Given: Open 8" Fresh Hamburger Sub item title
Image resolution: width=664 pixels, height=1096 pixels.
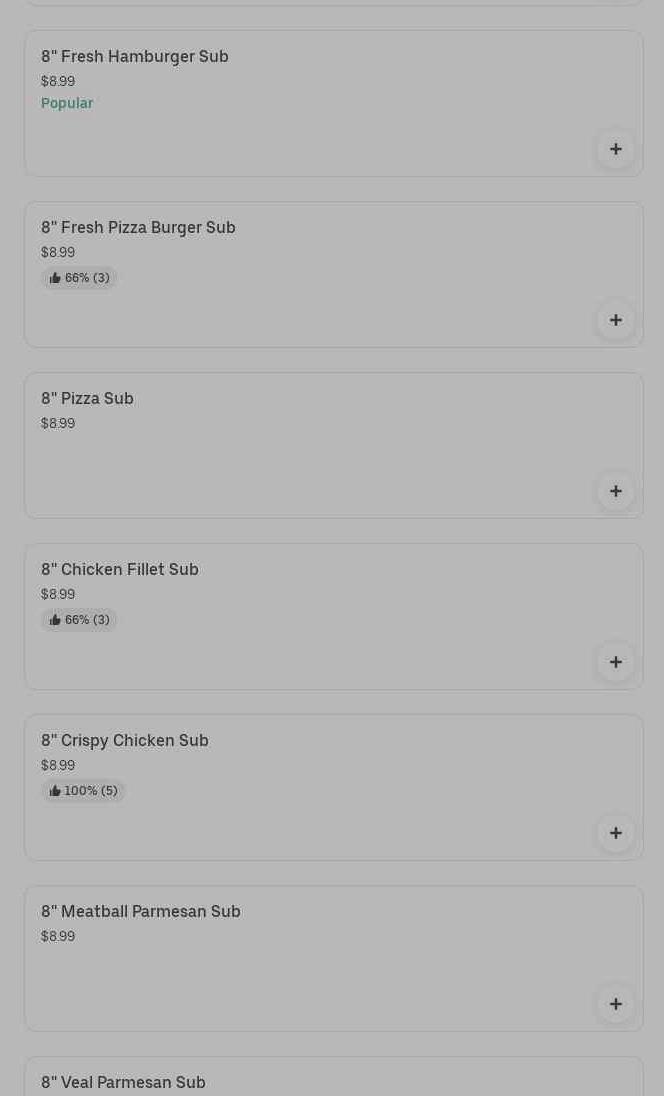Looking at the screenshot, I should pyautogui.click(x=135, y=57).
